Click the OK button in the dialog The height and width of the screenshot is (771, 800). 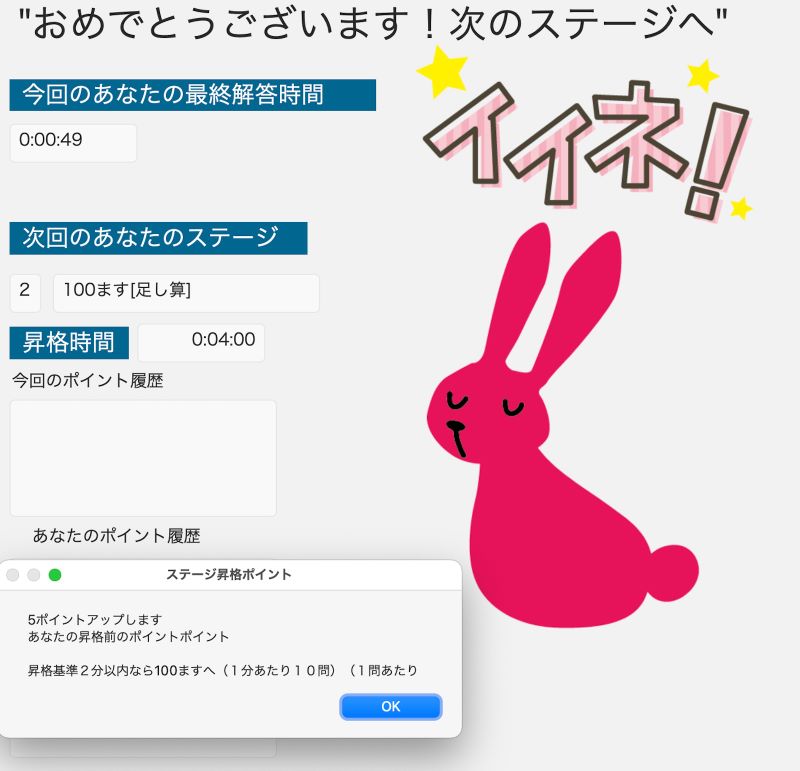[x=390, y=707]
